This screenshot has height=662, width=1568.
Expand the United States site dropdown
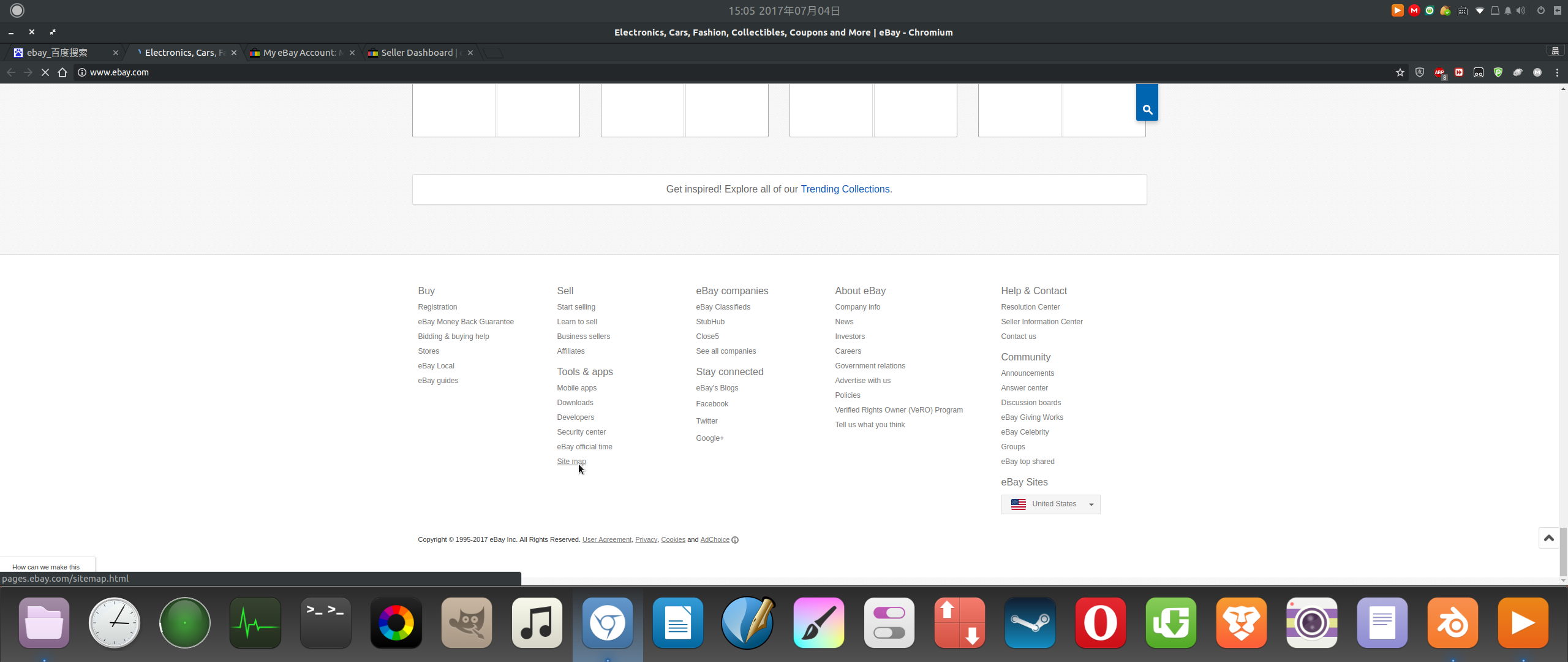pyautogui.click(x=1050, y=504)
